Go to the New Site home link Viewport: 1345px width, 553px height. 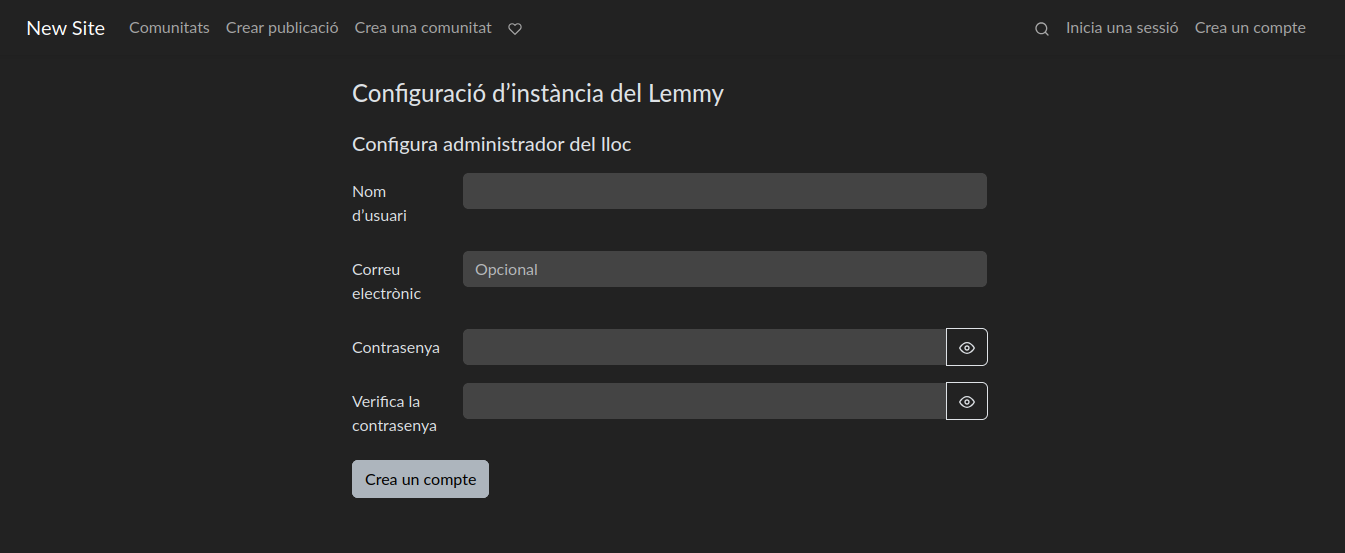click(x=65, y=28)
